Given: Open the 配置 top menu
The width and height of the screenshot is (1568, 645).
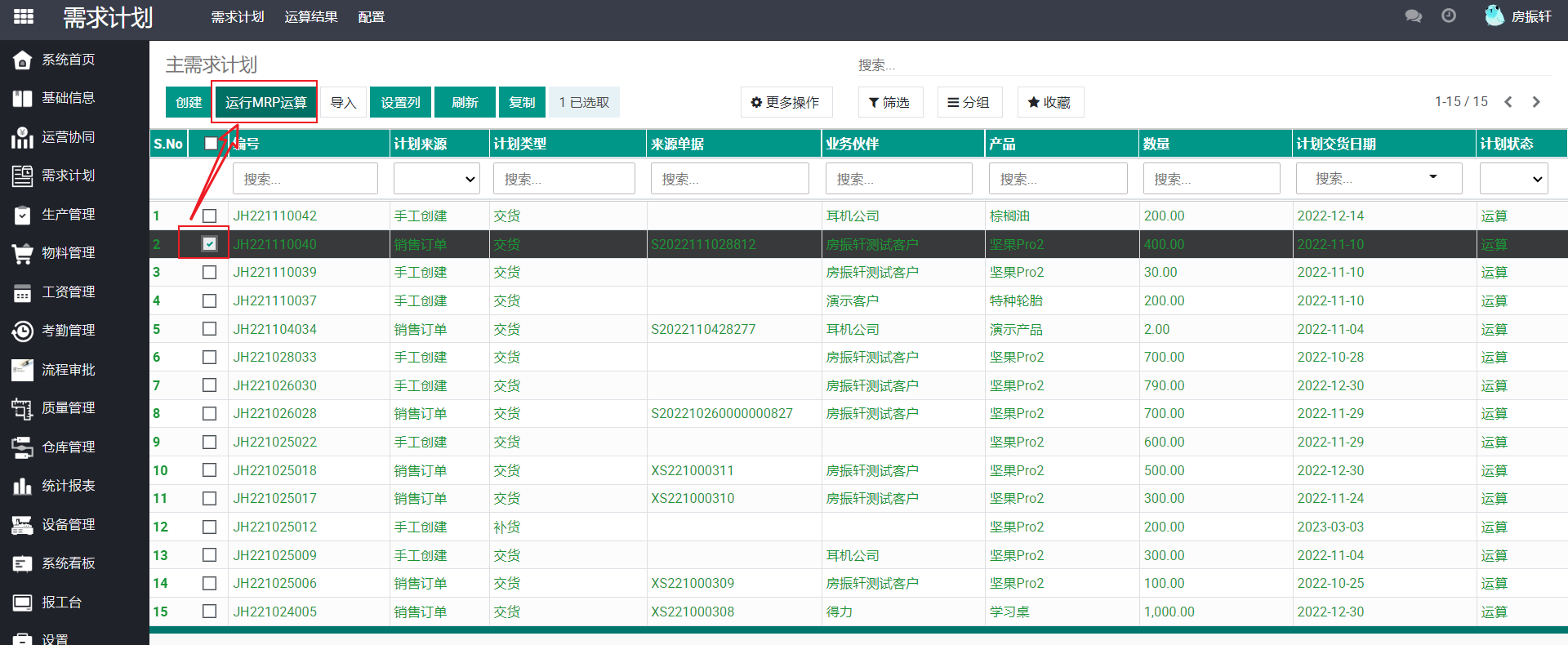Looking at the screenshot, I should point(371,17).
